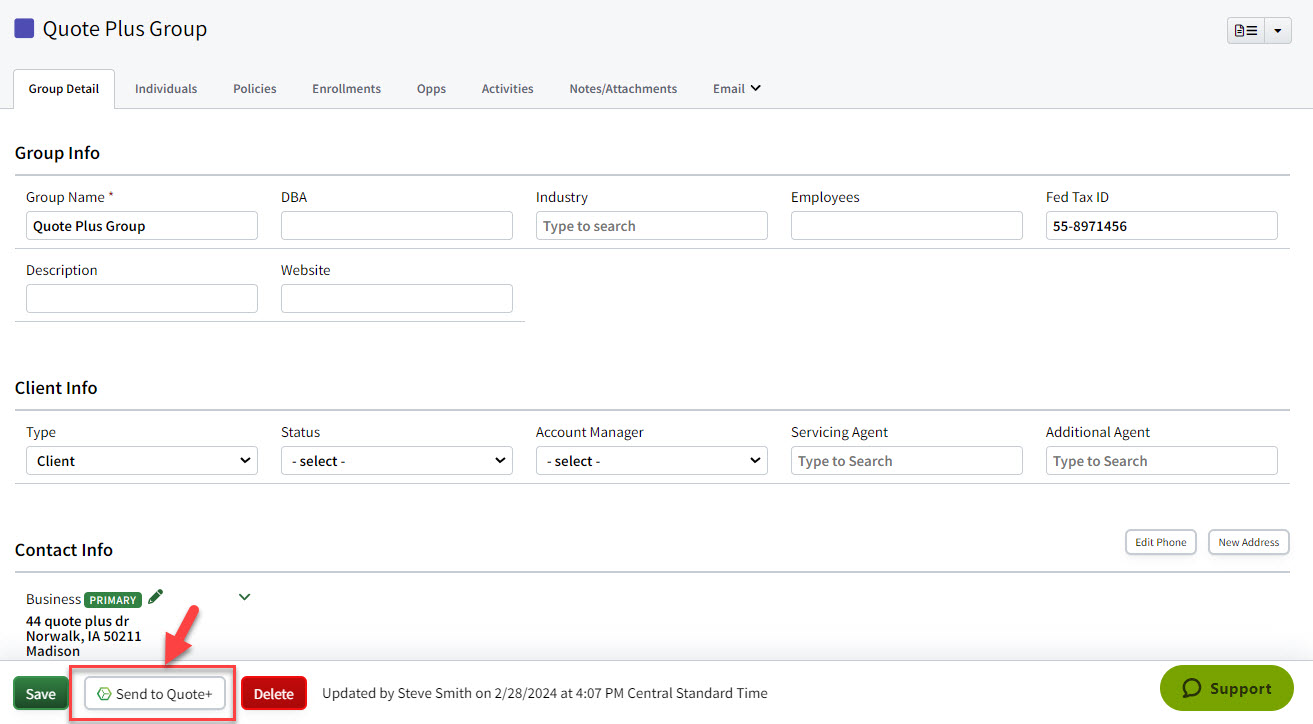Viewport: 1313px width, 724px height.
Task: Open the Client Type dropdown
Action: click(141, 460)
